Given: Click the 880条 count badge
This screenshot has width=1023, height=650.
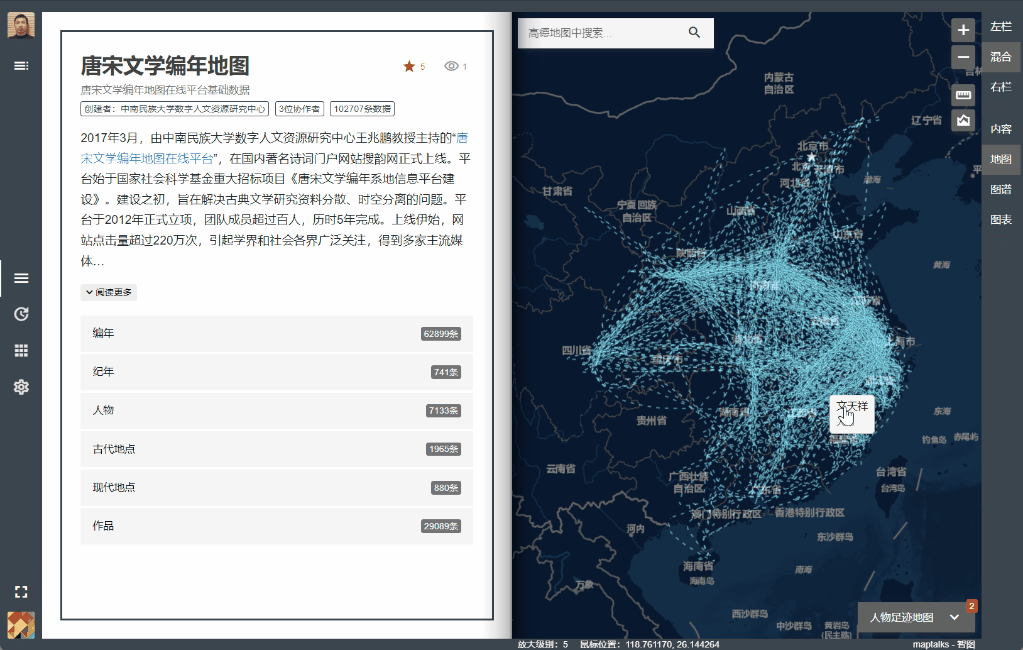Looking at the screenshot, I should (446, 488).
